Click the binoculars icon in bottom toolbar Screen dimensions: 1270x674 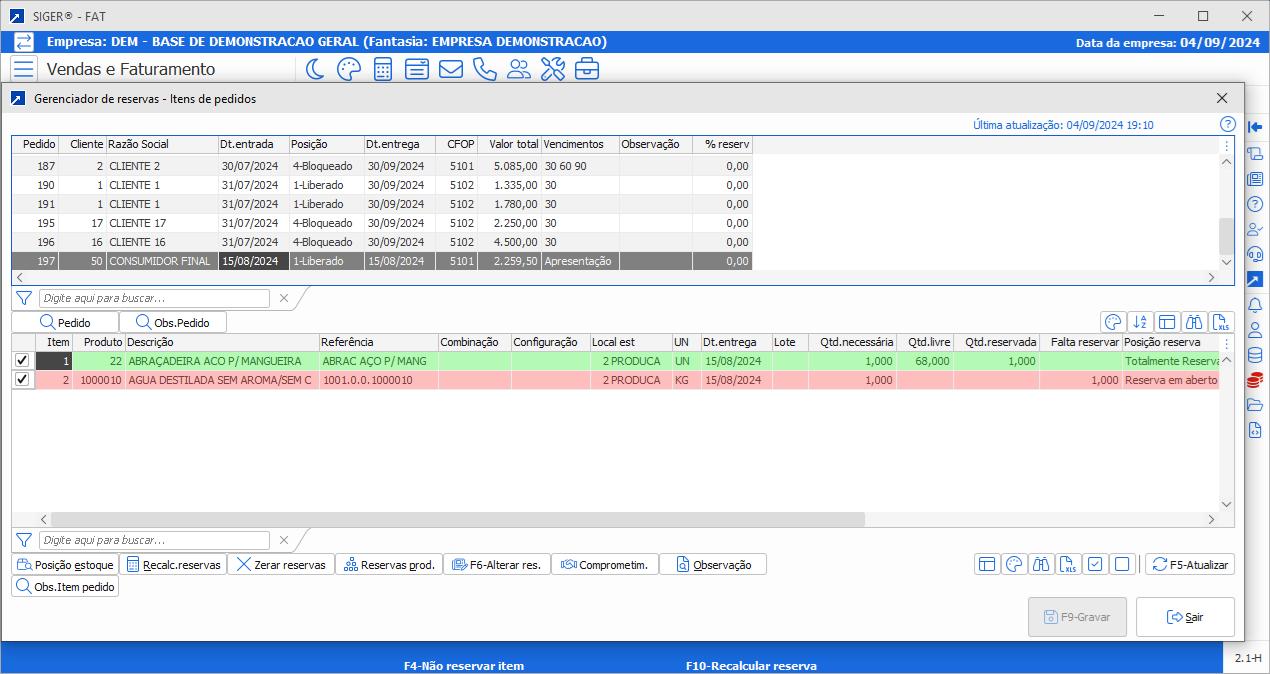coord(1041,564)
